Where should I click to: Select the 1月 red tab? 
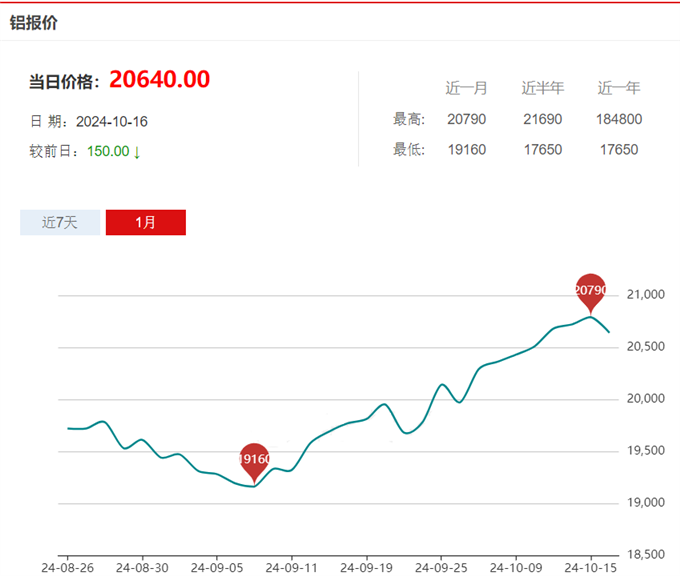coord(146,222)
